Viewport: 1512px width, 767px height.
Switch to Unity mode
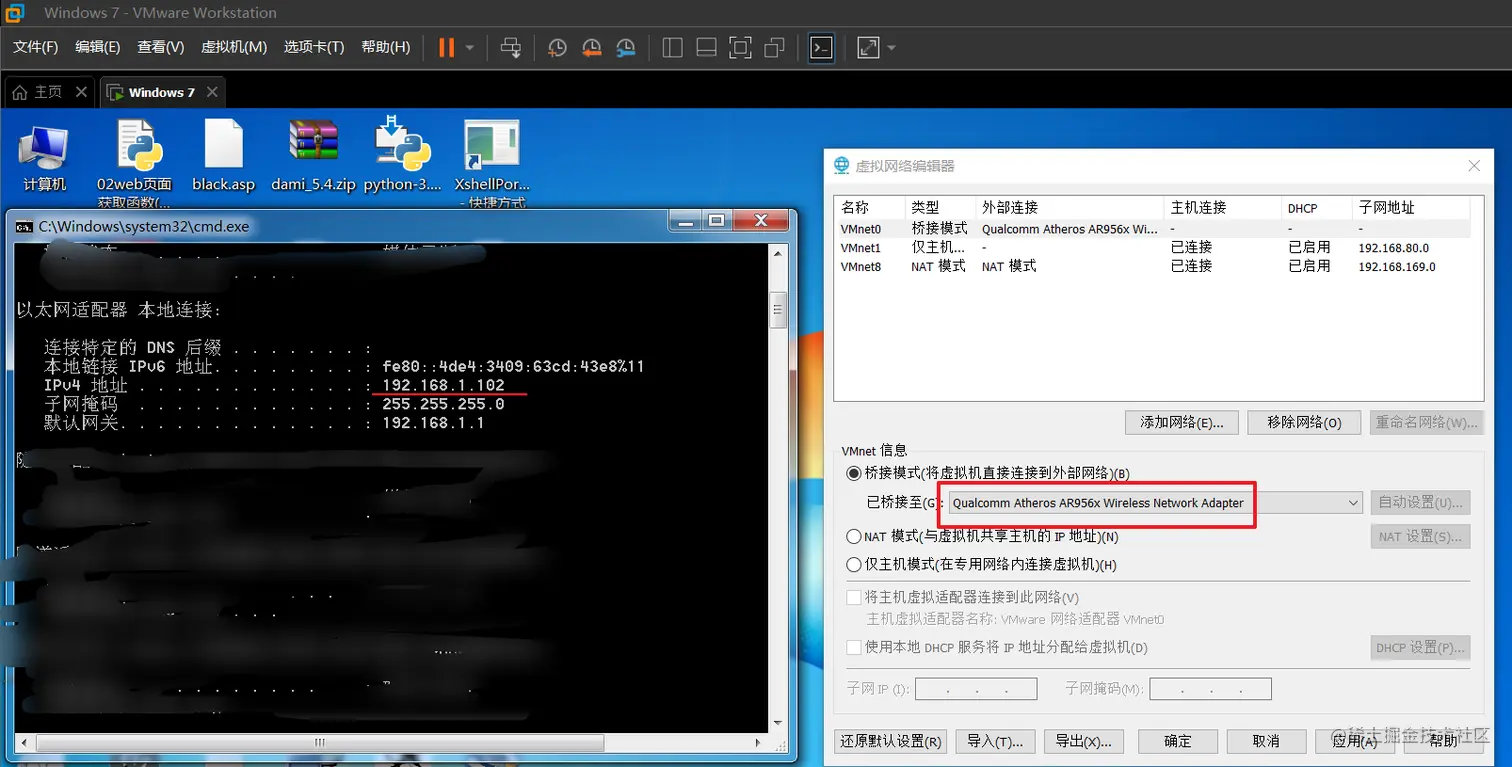776,47
